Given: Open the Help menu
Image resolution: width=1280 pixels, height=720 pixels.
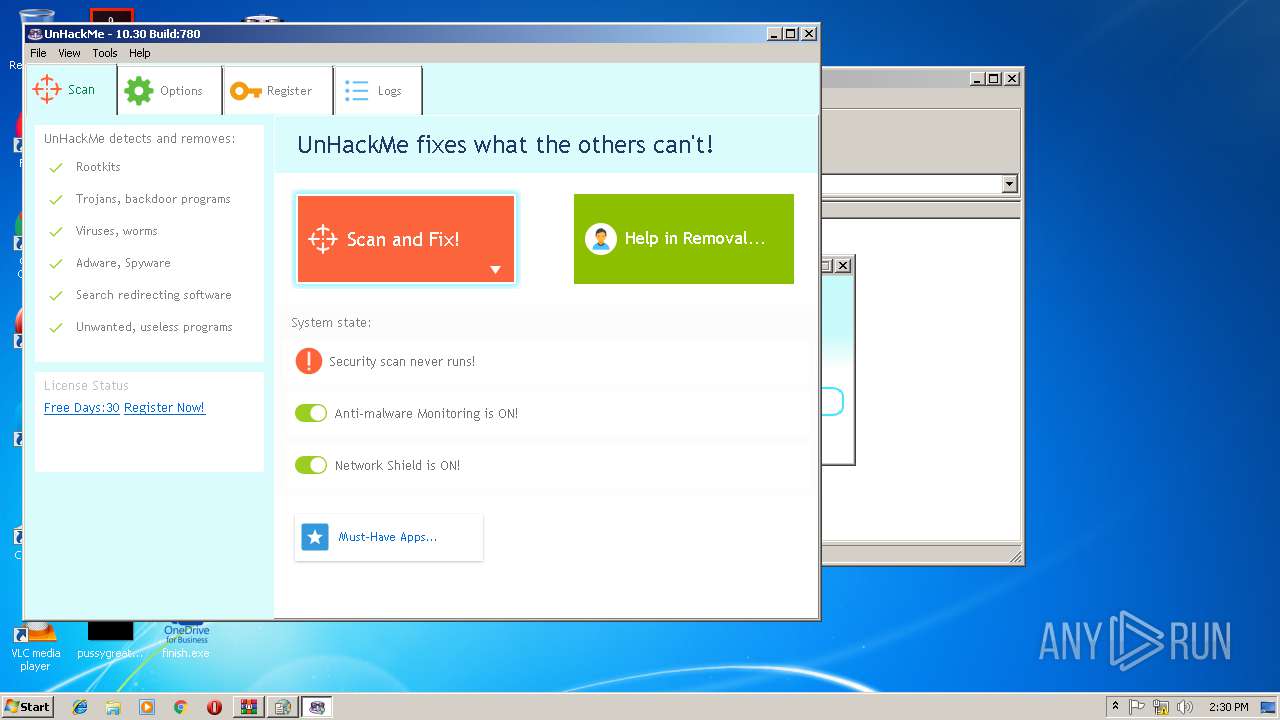Looking at the screenshot, I should (x=140, y=53).
